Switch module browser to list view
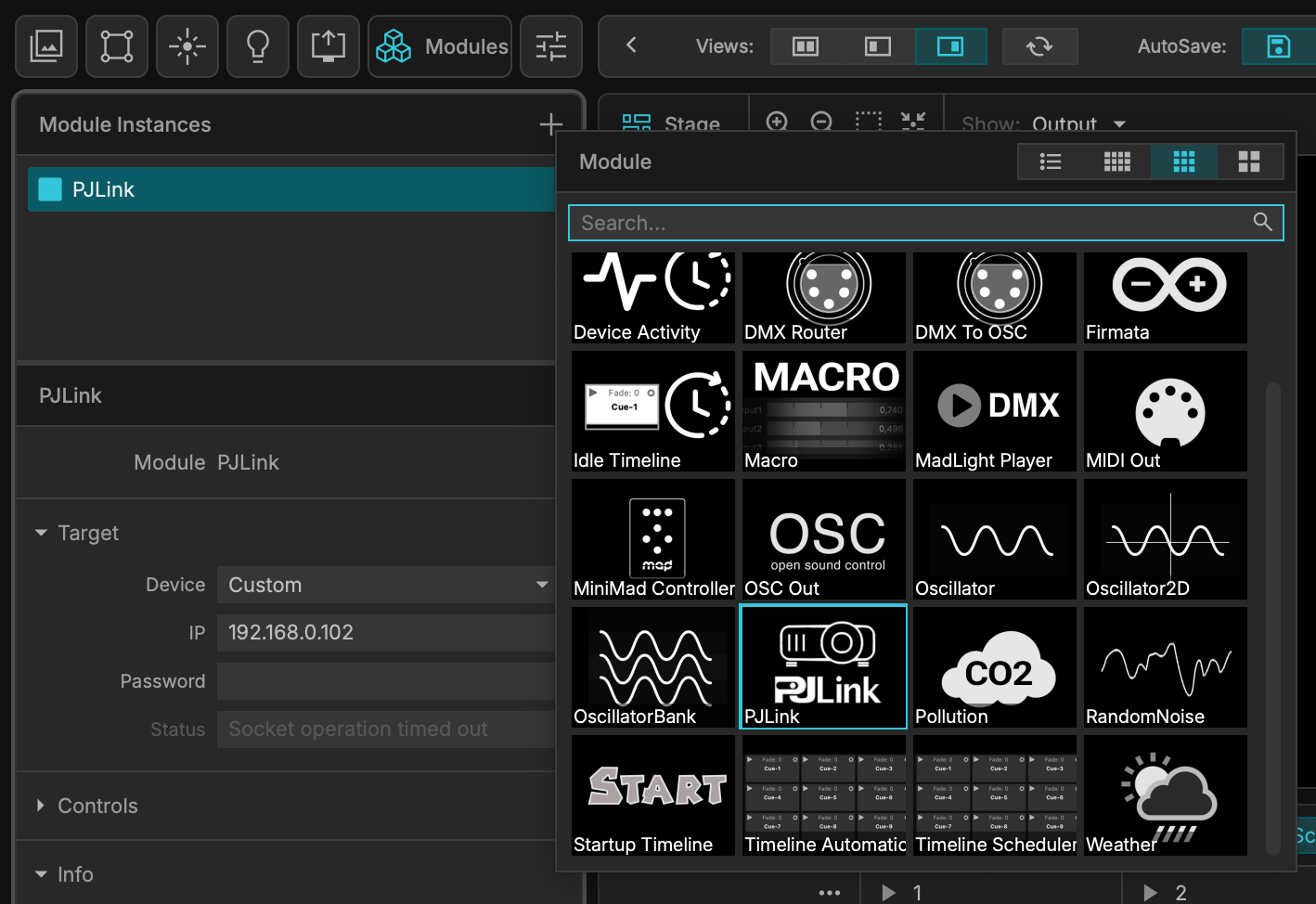1316x904 pixels. 1051,162
